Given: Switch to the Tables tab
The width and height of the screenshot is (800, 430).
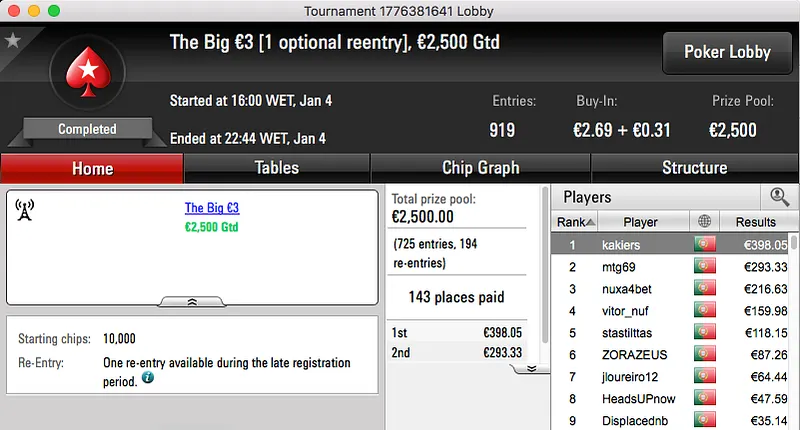Looking at the screenshot, I should [x=277, y=168].
